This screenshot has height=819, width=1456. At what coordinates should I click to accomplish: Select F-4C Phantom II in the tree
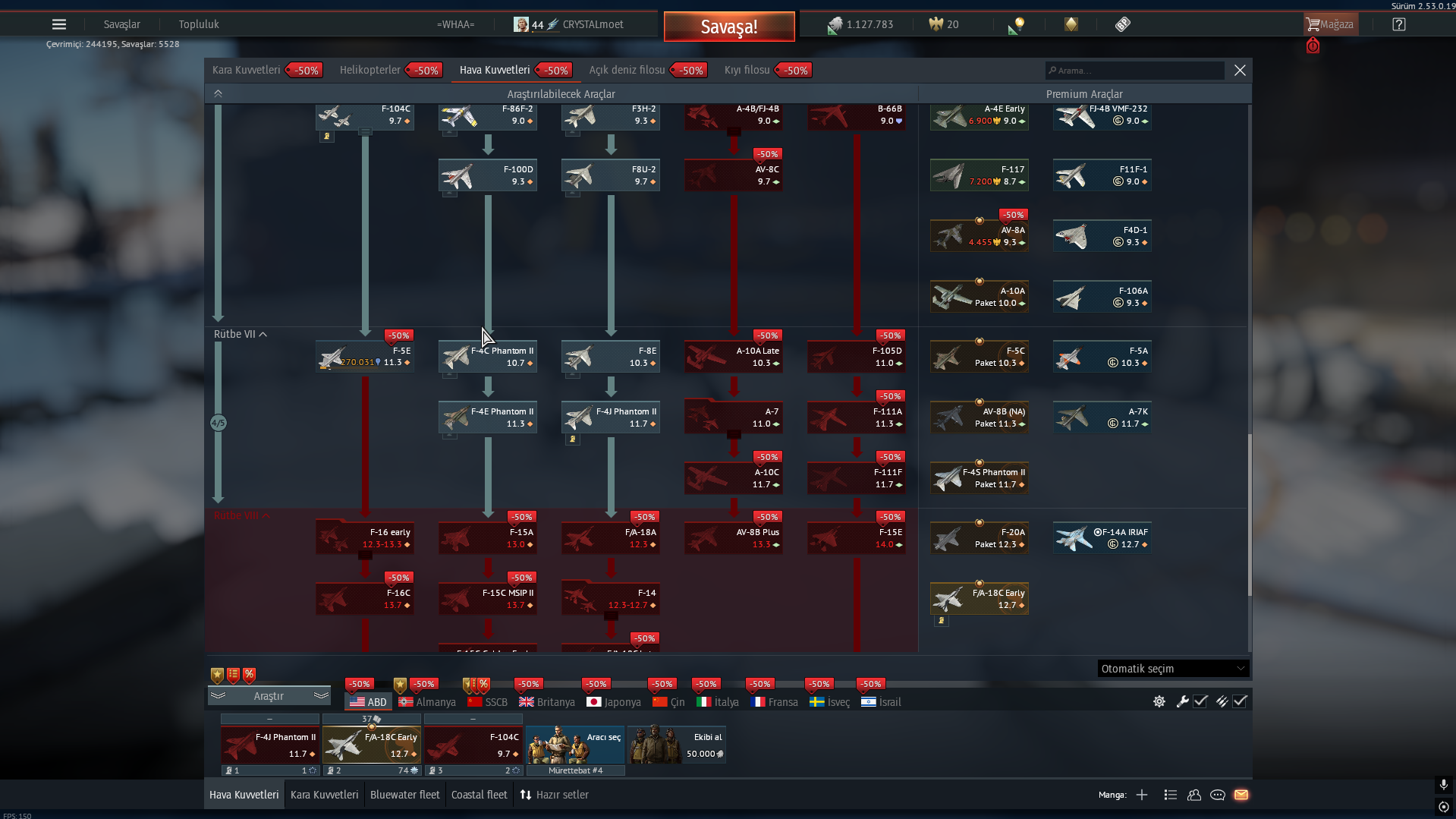click(x=488, y=356)
